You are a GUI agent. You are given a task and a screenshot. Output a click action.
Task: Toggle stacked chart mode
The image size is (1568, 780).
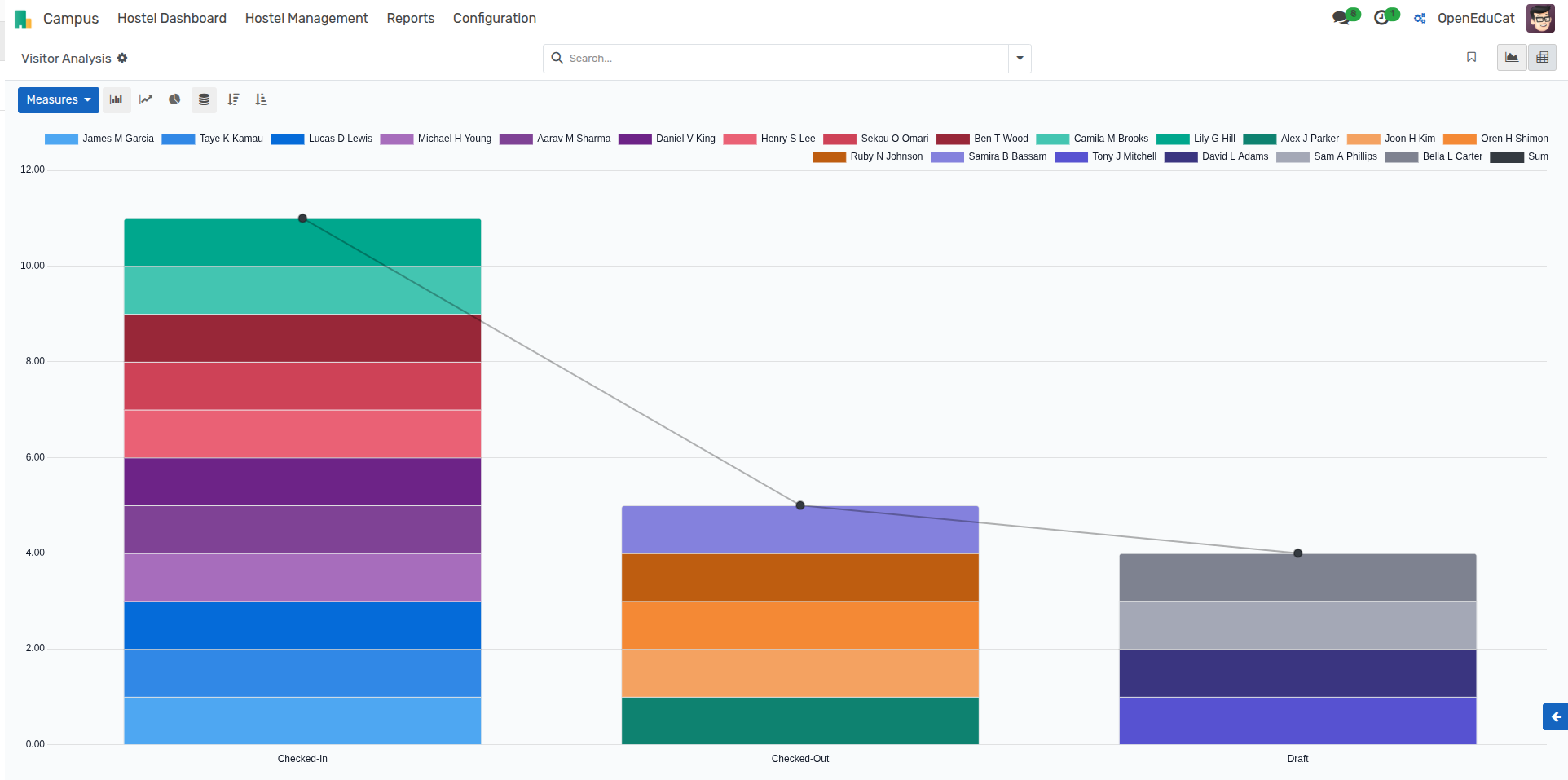tap(204, 99)
